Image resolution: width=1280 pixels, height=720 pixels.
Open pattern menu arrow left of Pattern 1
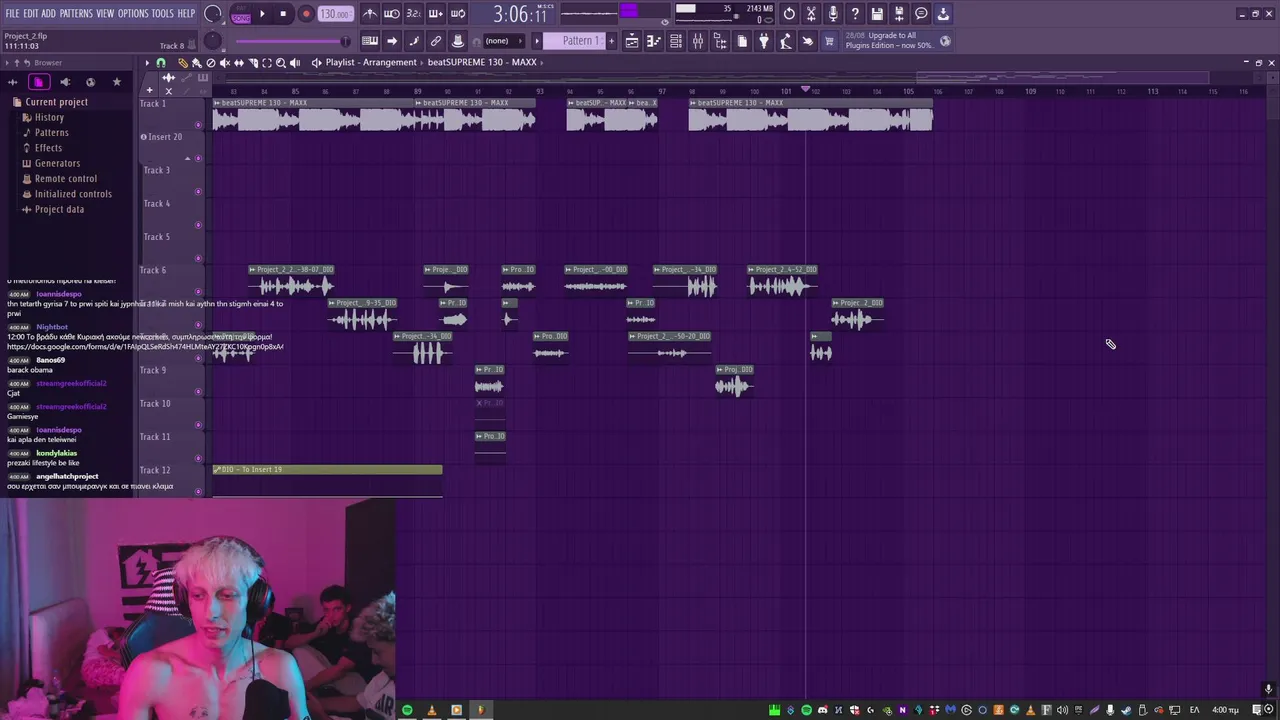pyautogui.click(x=537, y=41)
